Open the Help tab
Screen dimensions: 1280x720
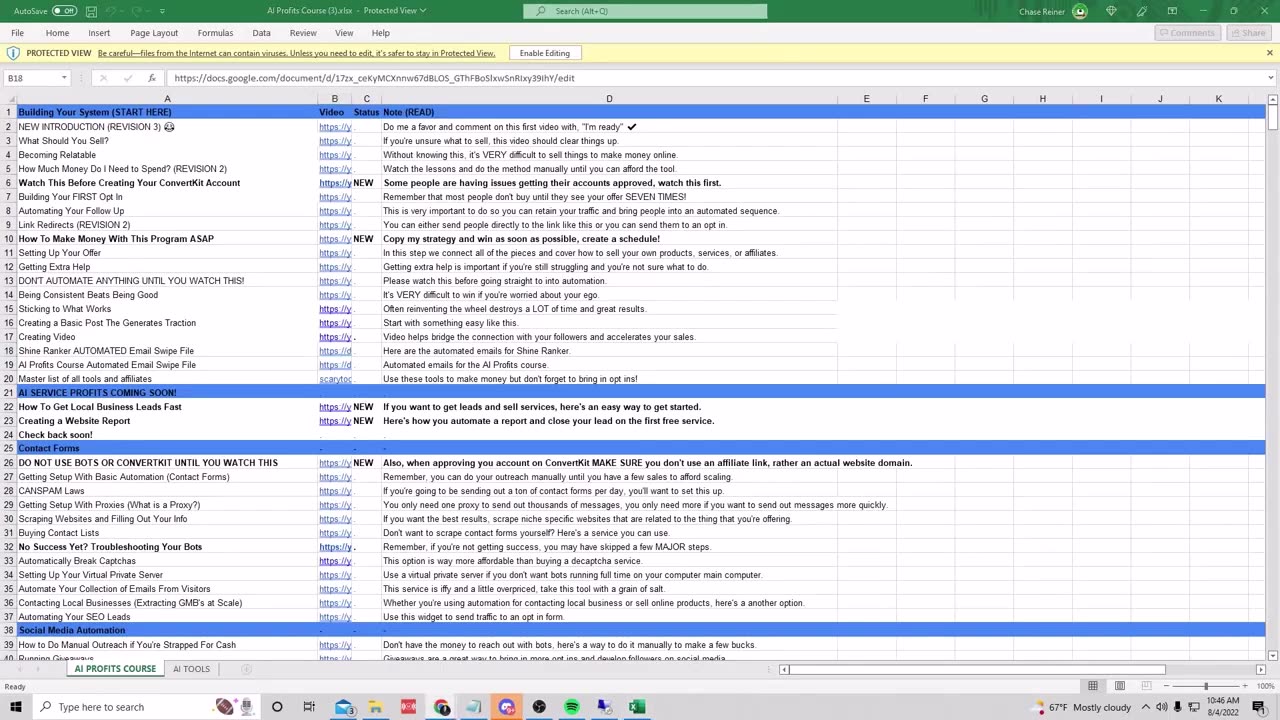tap(381, 33)
